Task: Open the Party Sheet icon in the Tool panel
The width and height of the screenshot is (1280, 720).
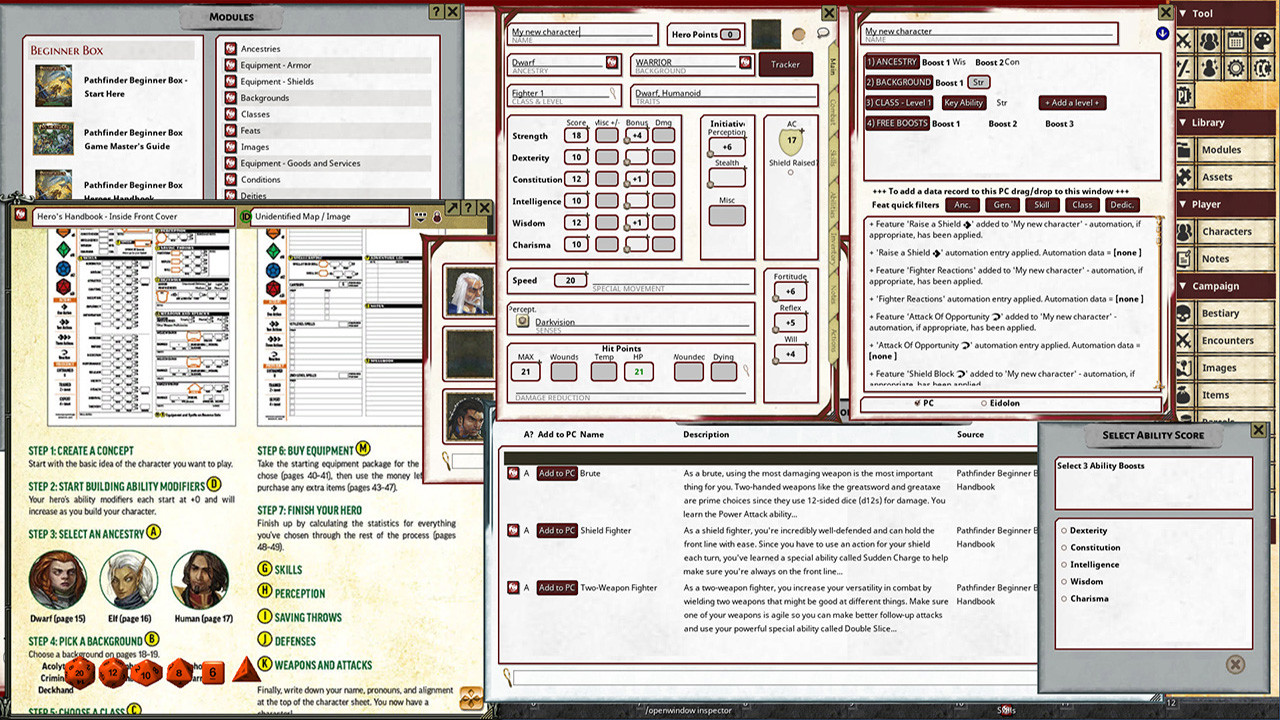Action: click(x=1209, y=39)
